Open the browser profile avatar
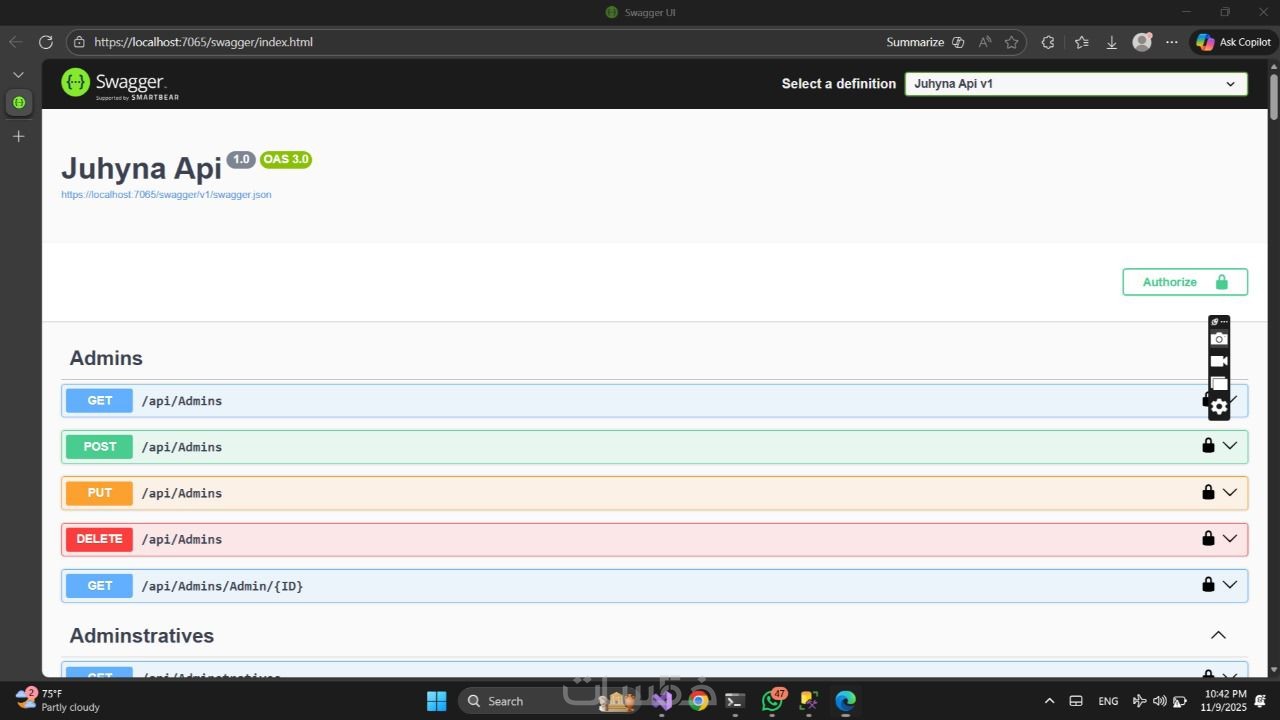The width and height of the screenshot is (1280, 720). [x=1142, y=42]
